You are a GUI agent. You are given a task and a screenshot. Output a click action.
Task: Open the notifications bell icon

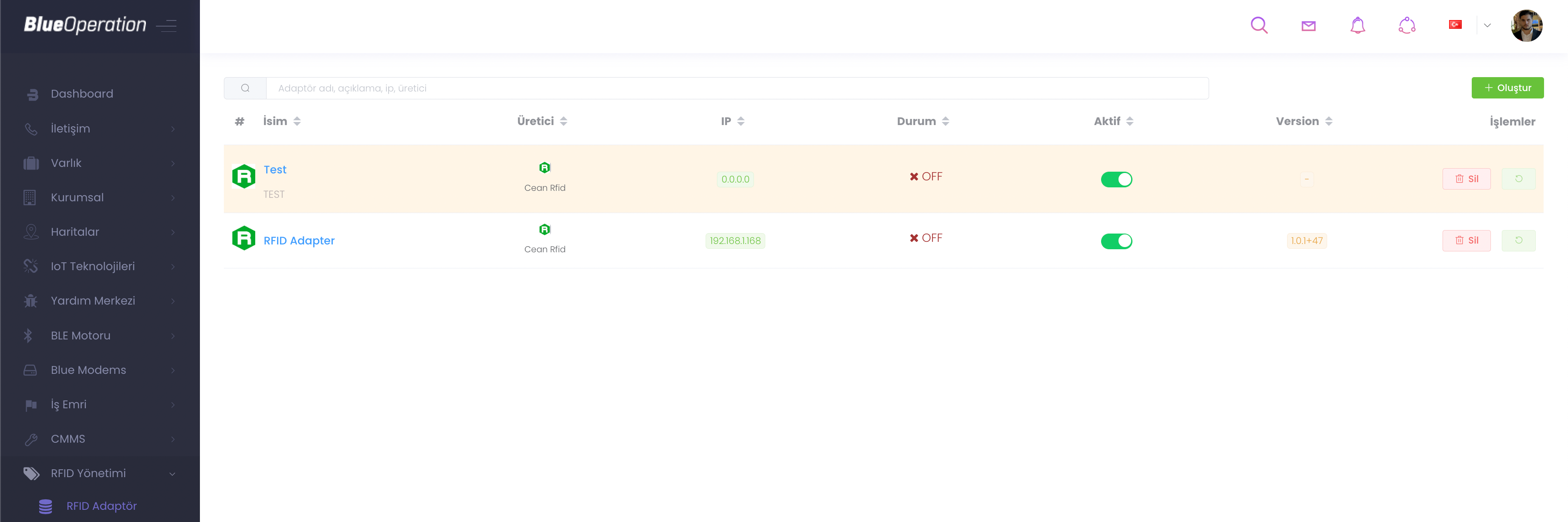coord(1357,26)
